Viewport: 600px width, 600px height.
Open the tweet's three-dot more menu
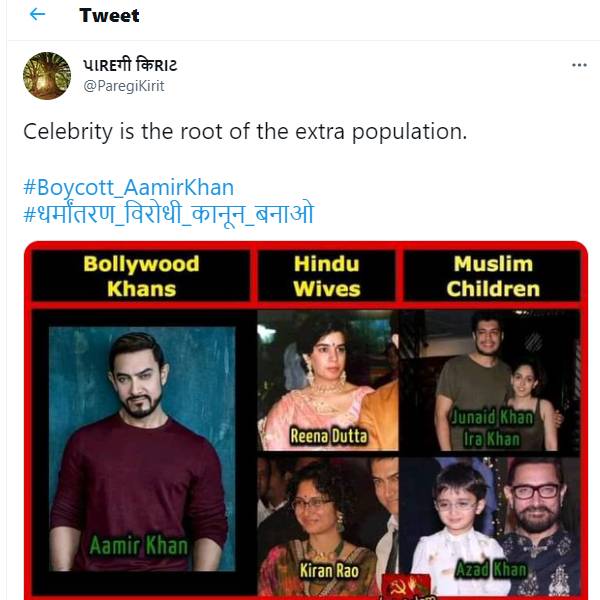point(579,65)
